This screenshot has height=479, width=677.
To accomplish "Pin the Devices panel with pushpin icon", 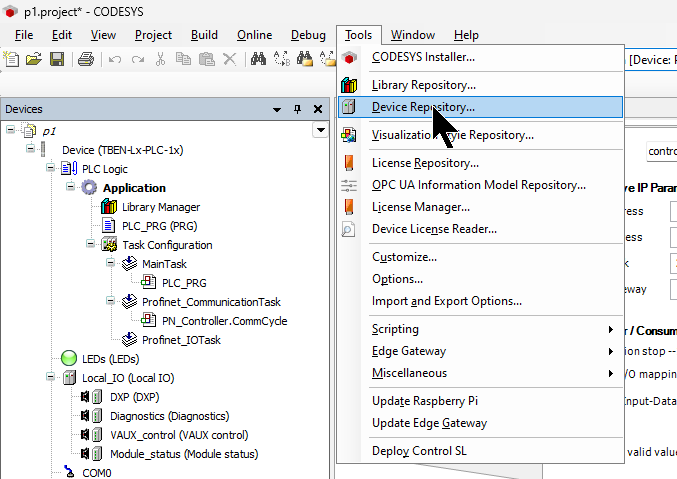I will click(x=297, y=109).
